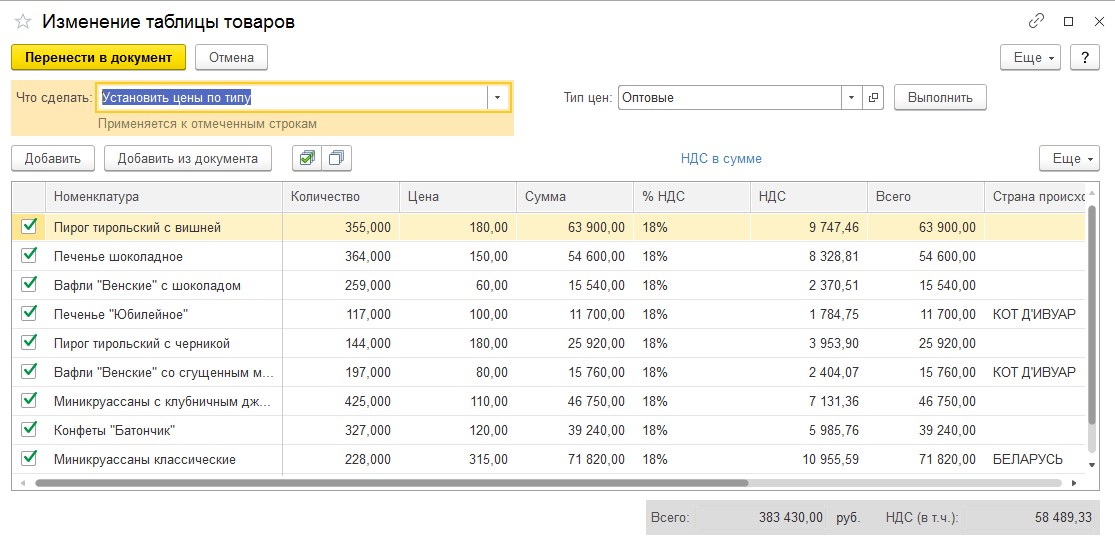The width and height of the screenshot is (1115, 542).
Task: Uncheck the Пирог тирольский с вишней row
Action: coord(29,227)
